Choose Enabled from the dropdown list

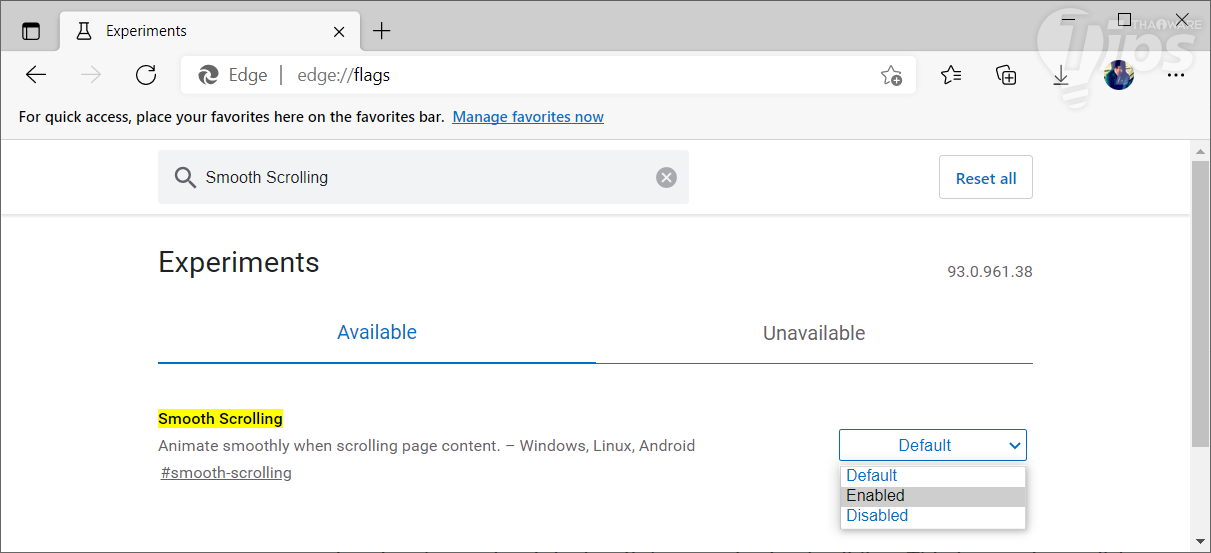pyautogui.click(x=932, y=496)
